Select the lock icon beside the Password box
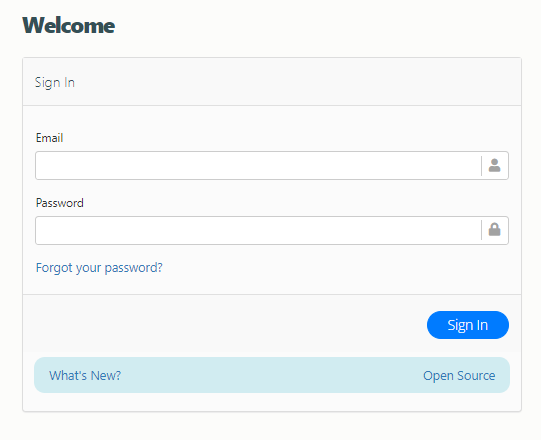 [x=494, y=229]
